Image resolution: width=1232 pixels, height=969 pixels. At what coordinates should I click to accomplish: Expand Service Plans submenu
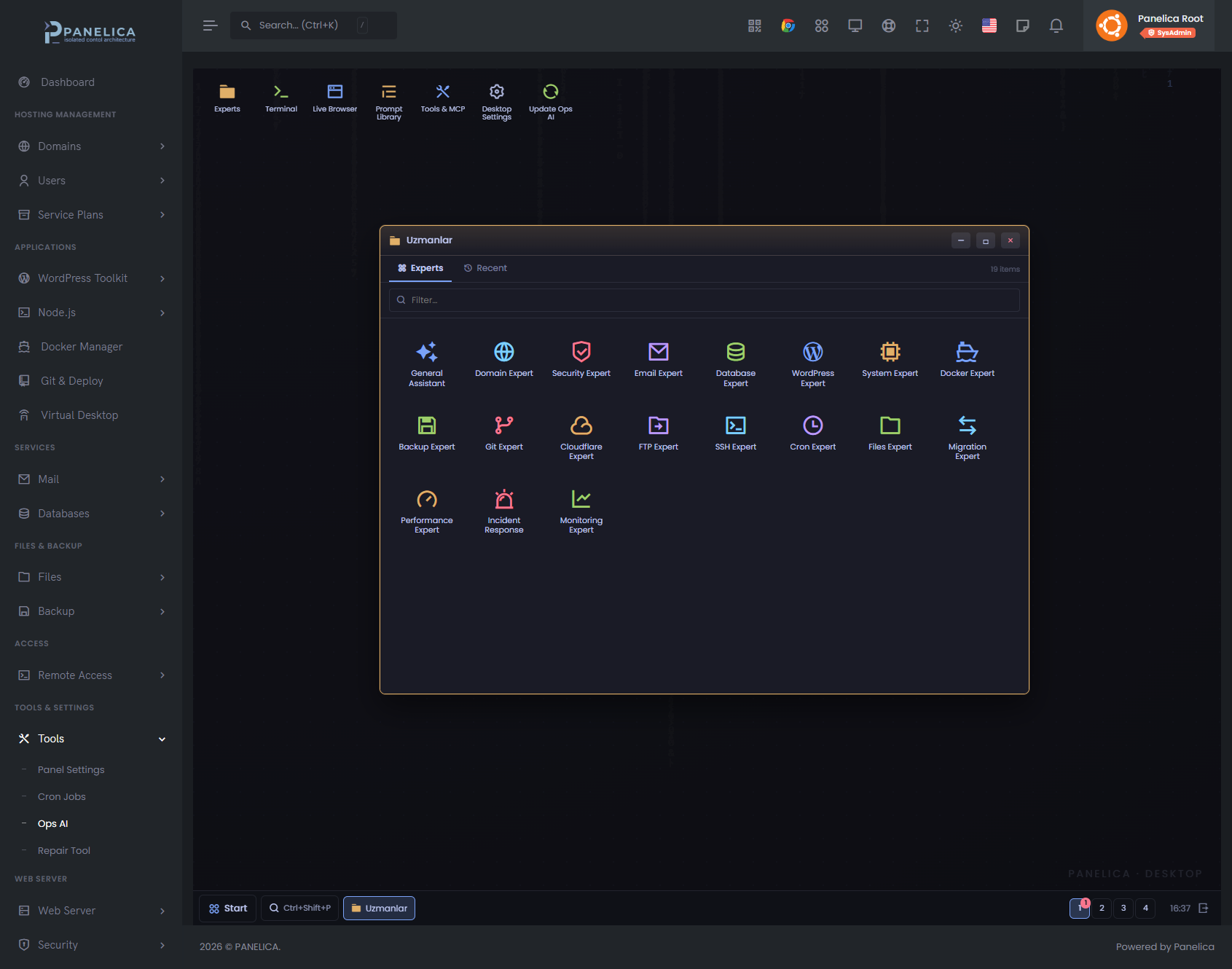(x=91, y=215)
